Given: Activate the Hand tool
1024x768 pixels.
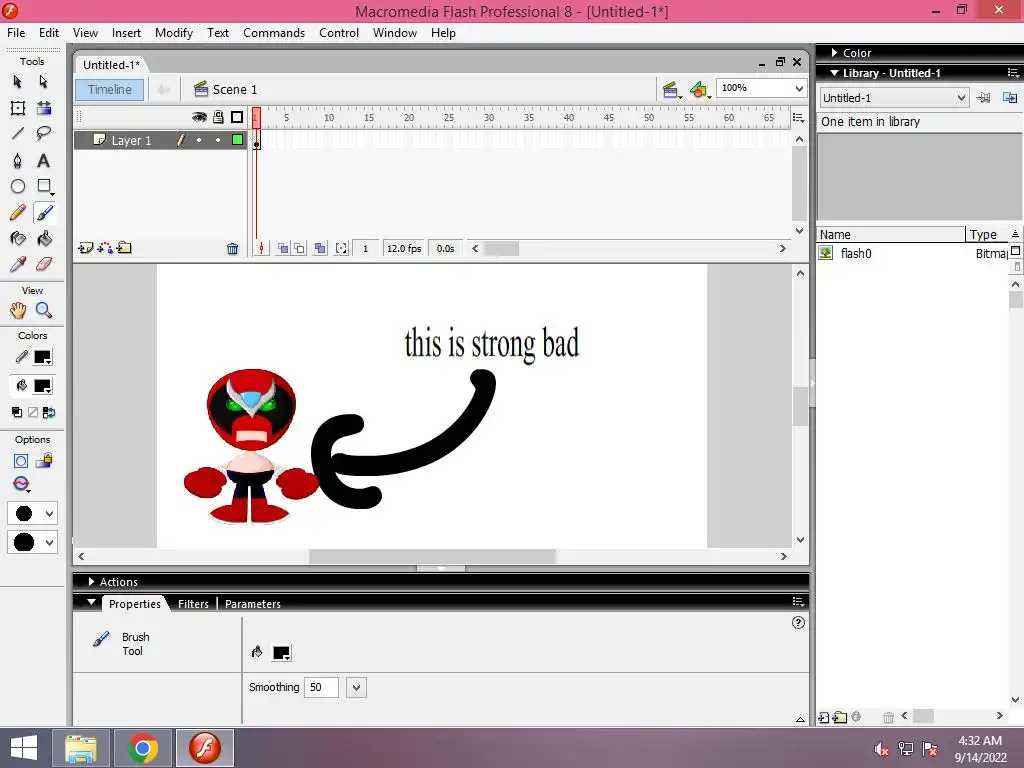Looking at the screenshot, I should click(18, 310).
